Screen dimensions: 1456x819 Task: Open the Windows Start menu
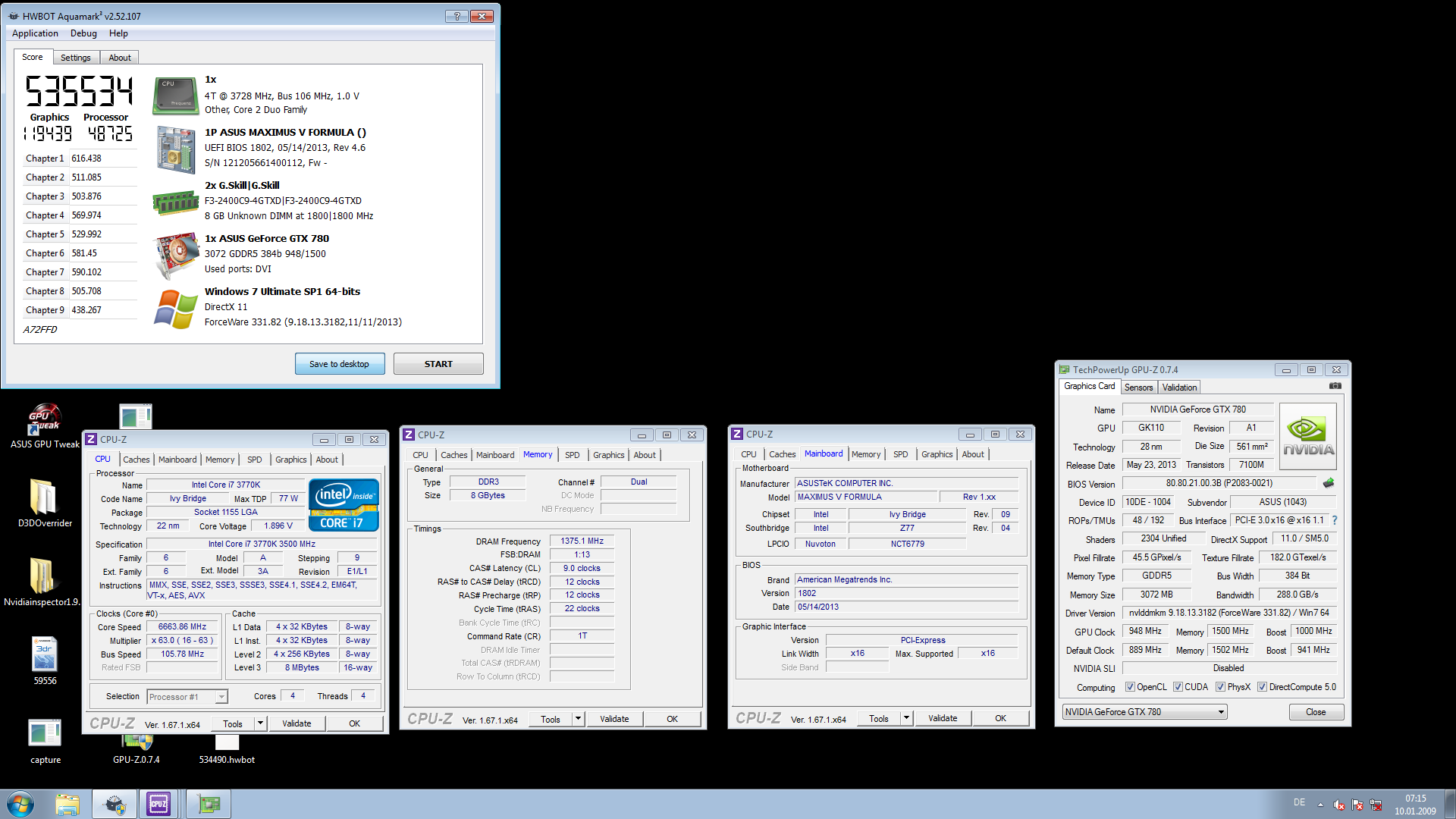pos(20,804)
